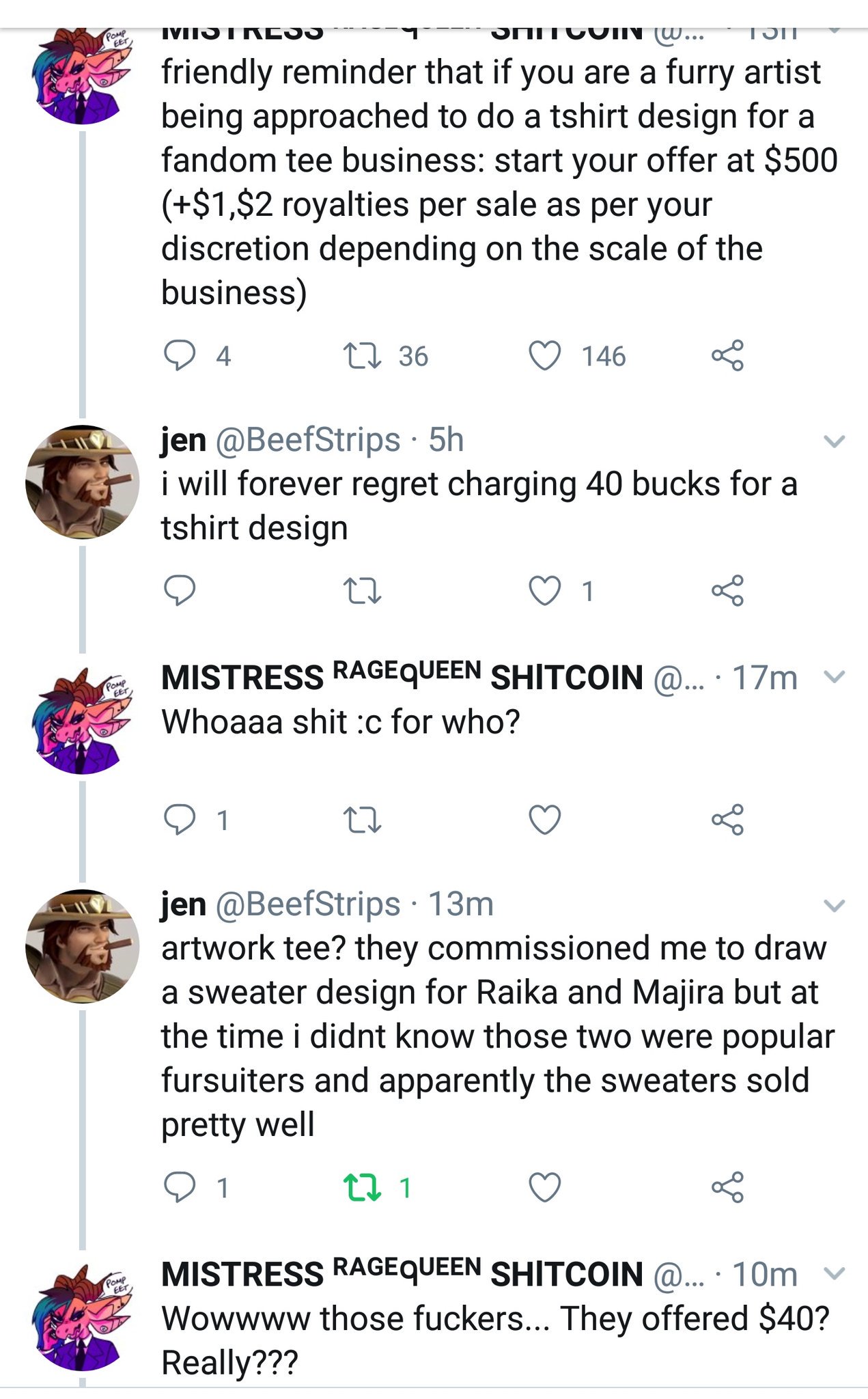Like the "for who?" tweet
The height and width of the screenshot is (1399, 868).
(x=545, y=820)
